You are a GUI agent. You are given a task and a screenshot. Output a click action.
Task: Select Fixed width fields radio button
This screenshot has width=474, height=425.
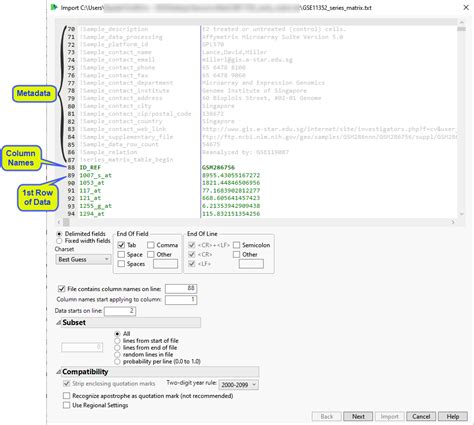(59, 241)
